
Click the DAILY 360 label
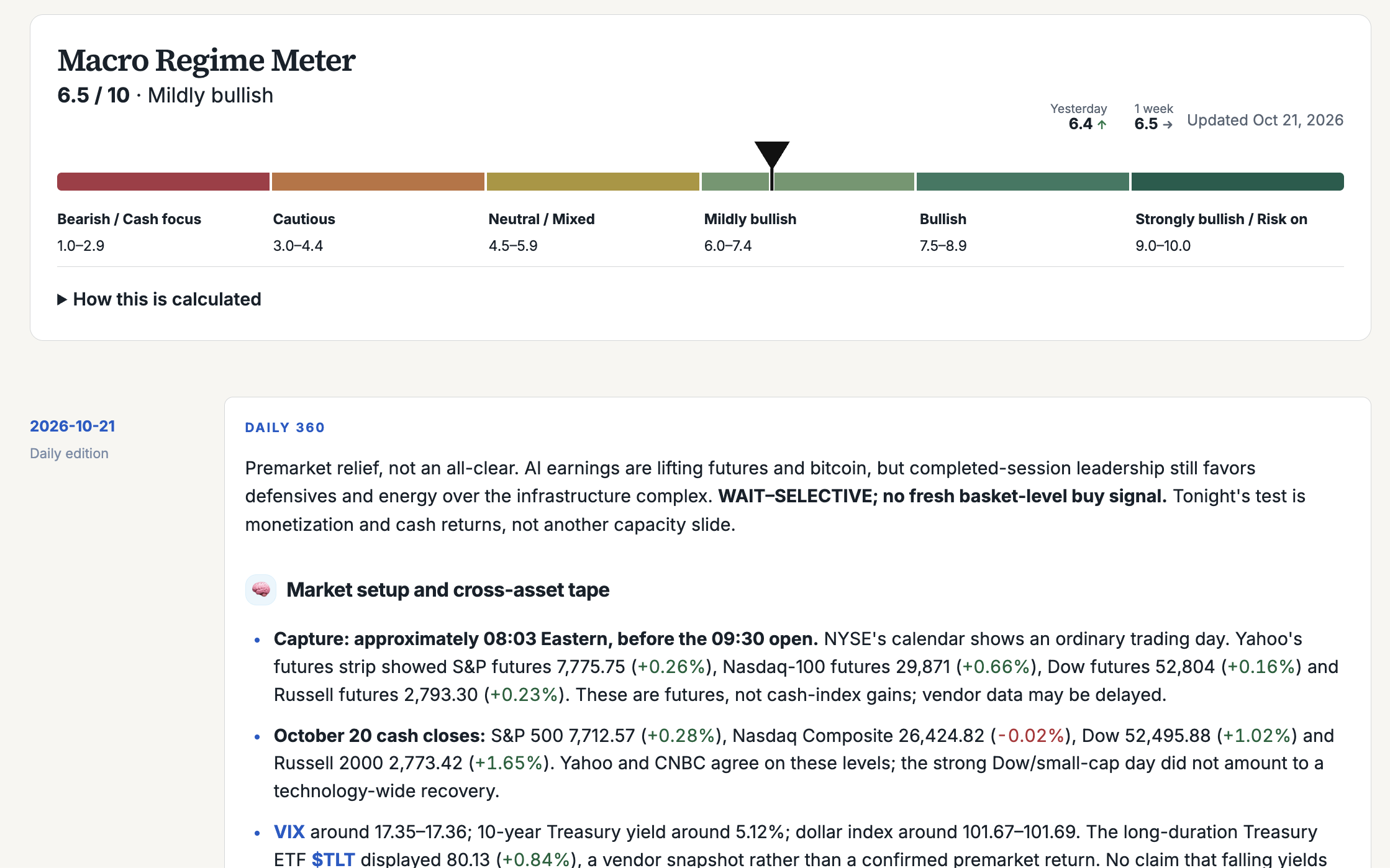[x=284, y=427]
